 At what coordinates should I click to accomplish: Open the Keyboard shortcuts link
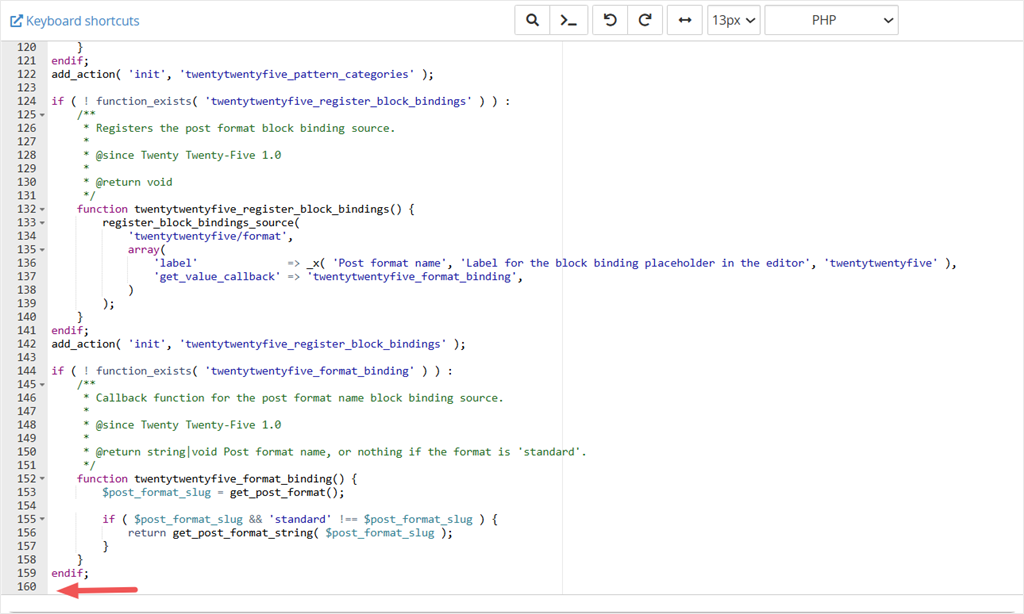[x=74, y=21]
